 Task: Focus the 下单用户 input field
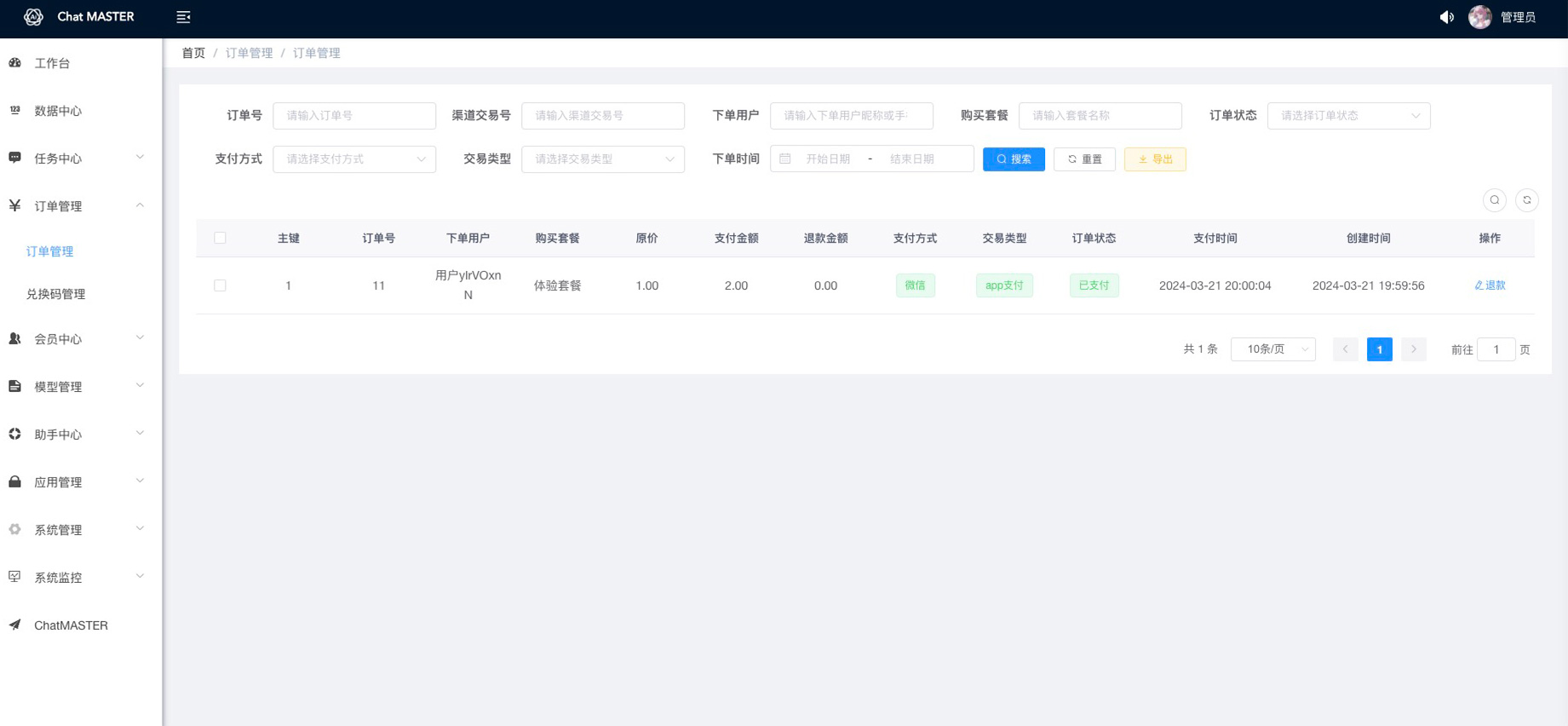pos(852,116)
